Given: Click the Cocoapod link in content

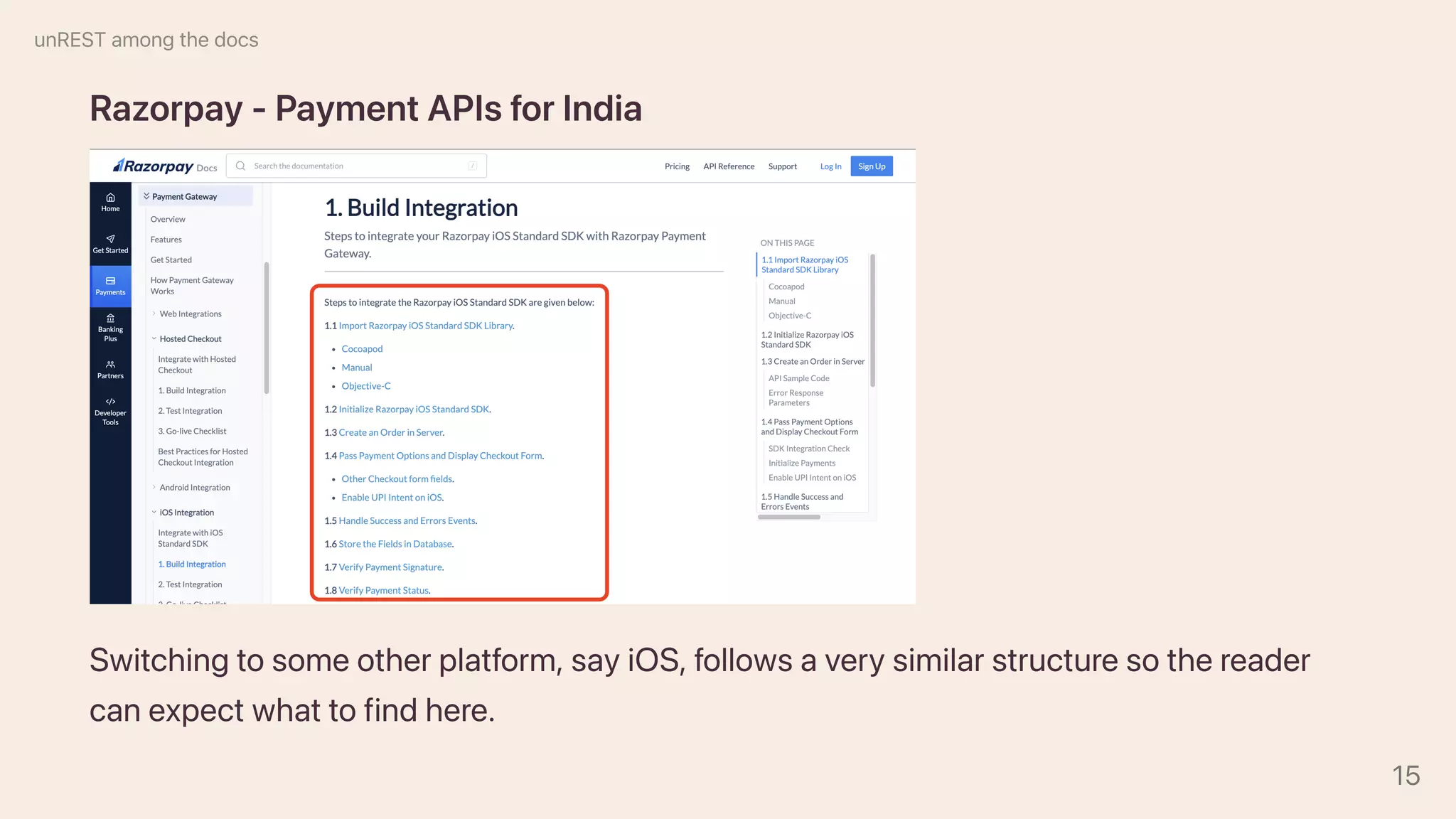Looking at the screenshot, I should coord(362,348).
